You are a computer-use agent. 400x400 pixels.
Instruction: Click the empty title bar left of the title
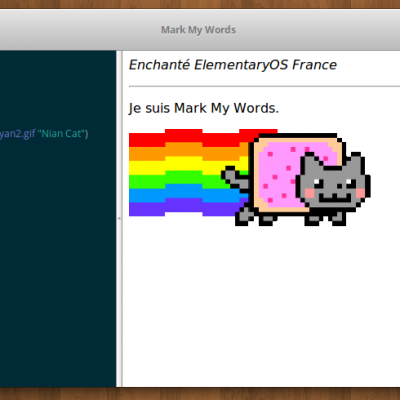(80, 30)
